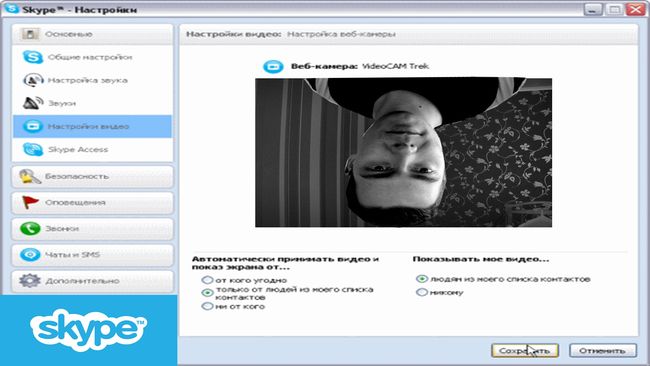Click the upside-down webcam preview image
Viewport: 650px width, 366px height.
click(403, 152)
